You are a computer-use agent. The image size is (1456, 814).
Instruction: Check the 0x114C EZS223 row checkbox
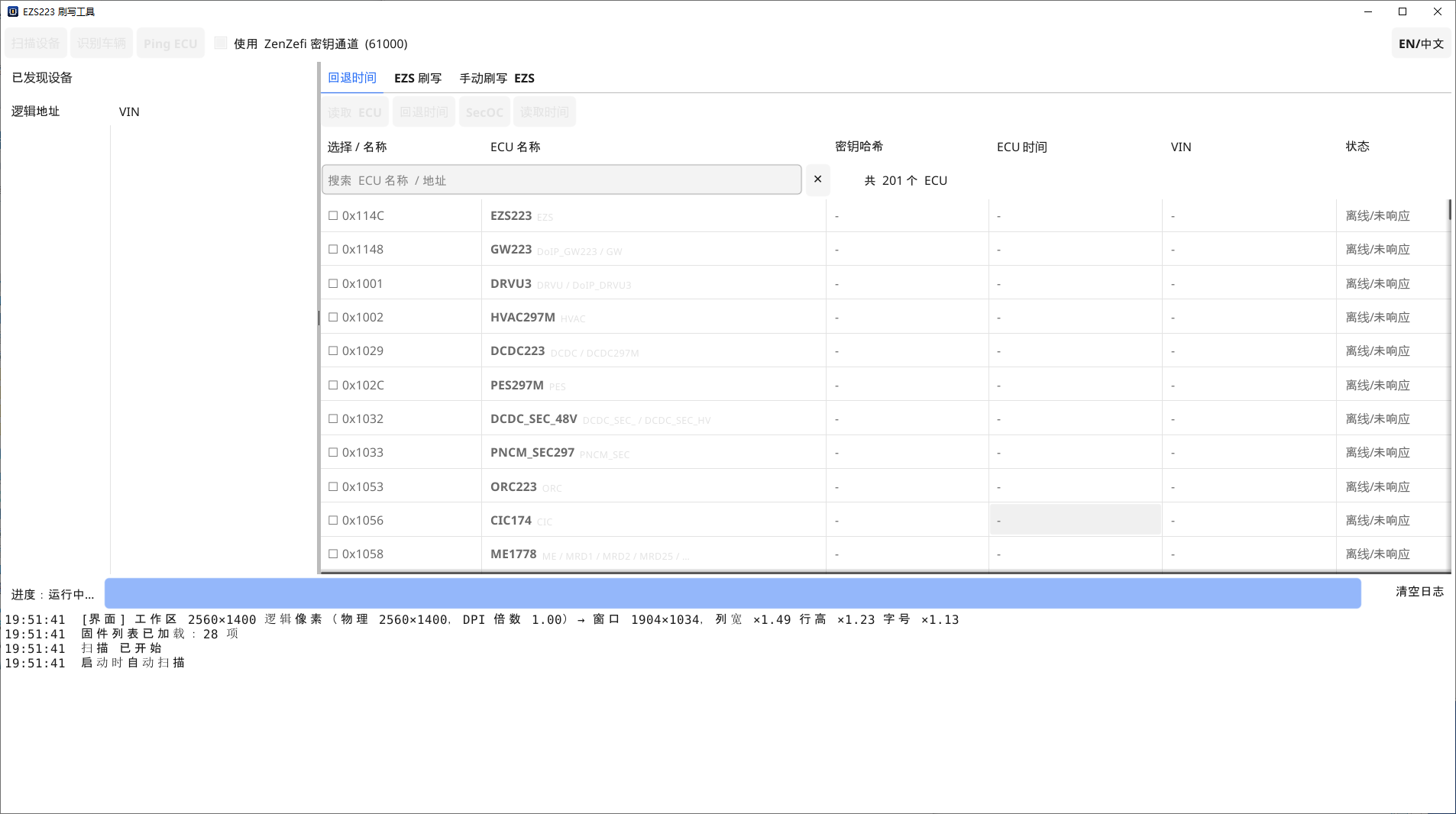tap(333, 215)
